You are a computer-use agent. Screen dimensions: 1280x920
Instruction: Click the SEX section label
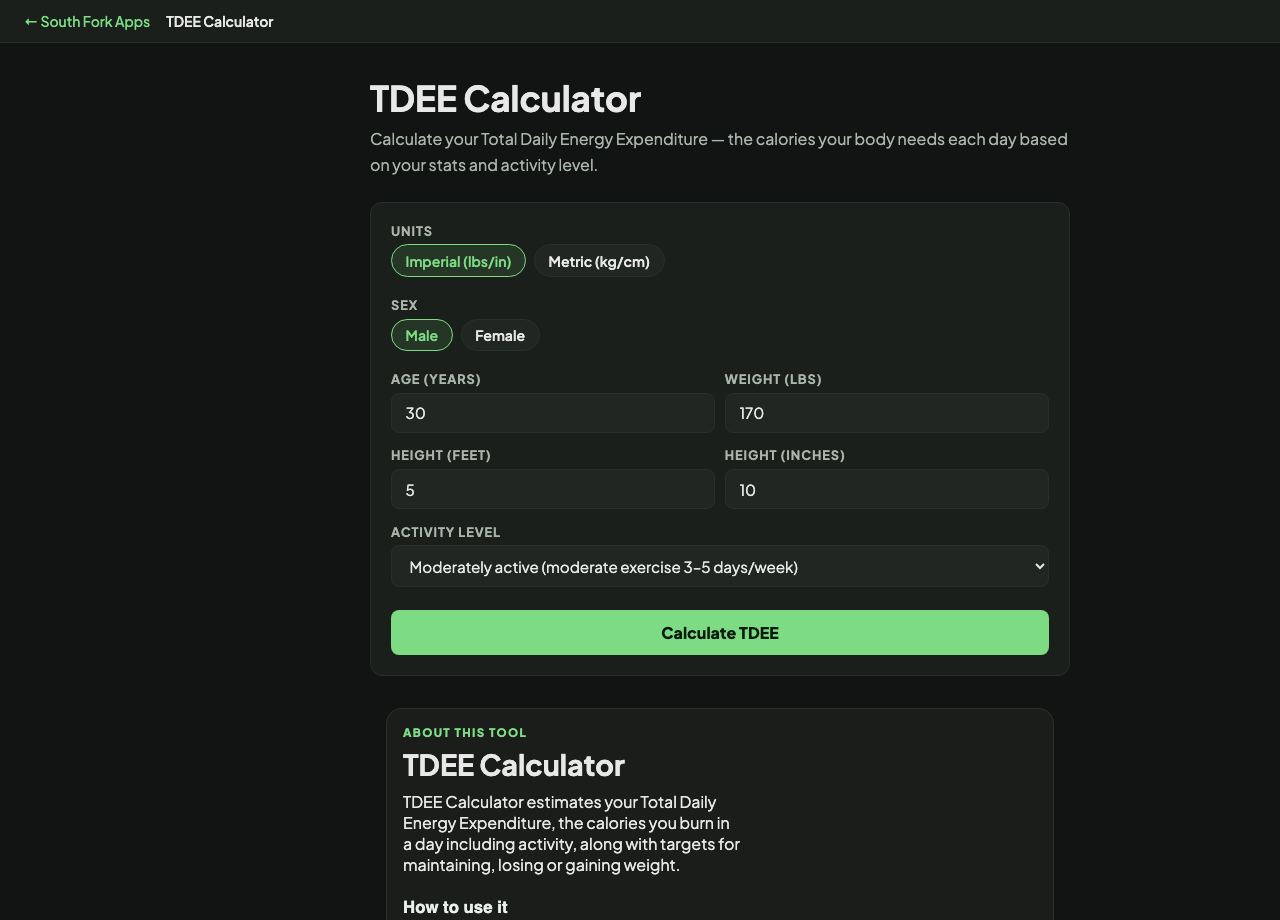point(404,305)
